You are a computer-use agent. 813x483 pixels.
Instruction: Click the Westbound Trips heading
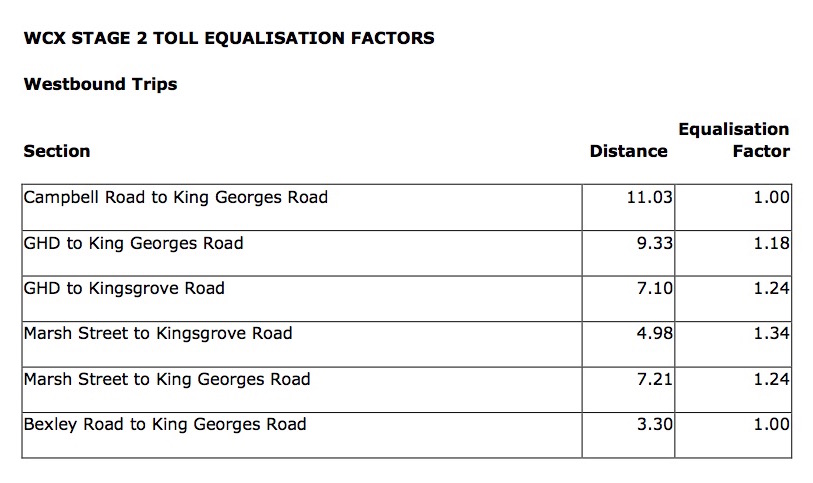100,84
